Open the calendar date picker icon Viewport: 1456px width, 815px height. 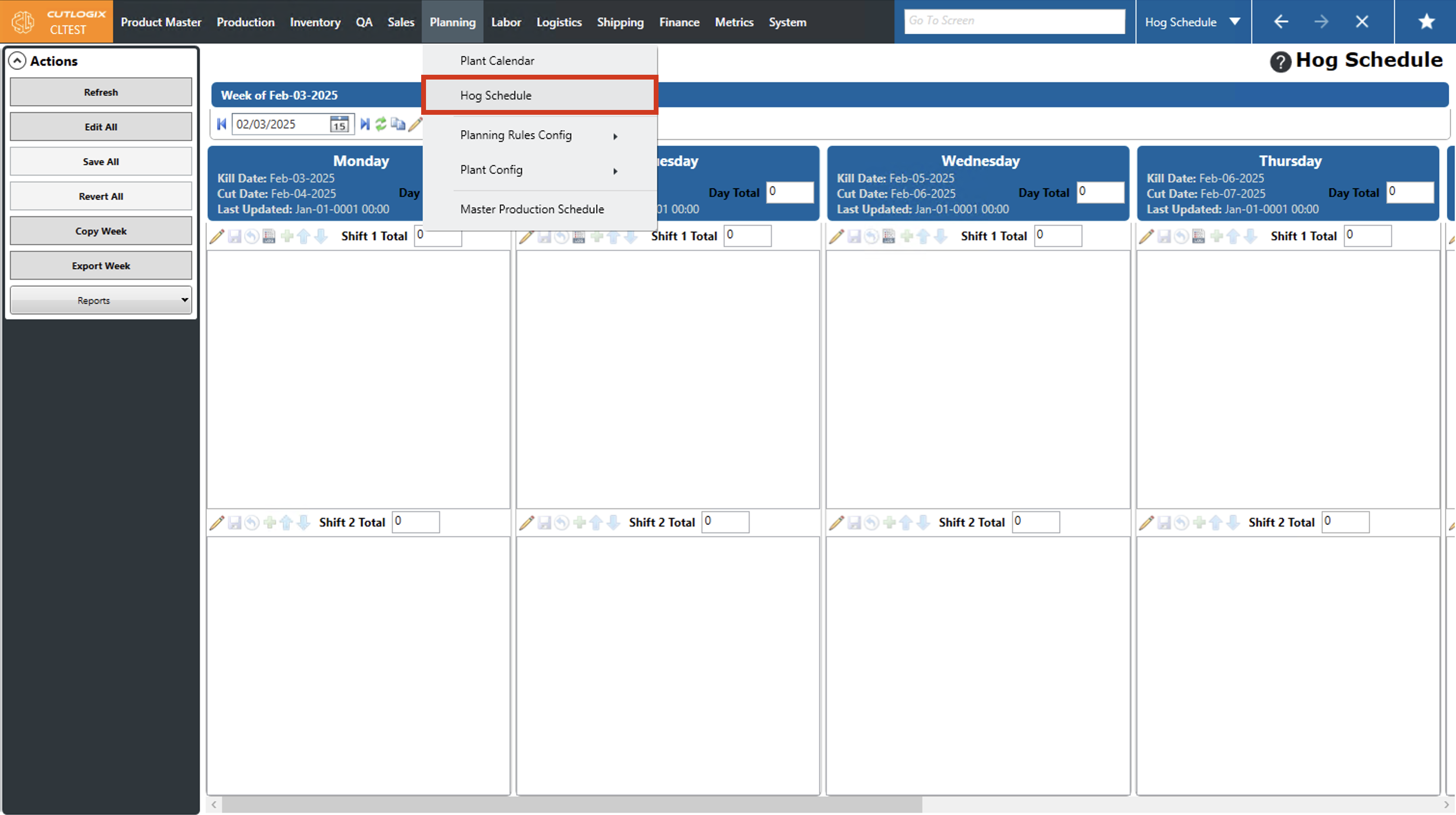click(x=339, y=124)
